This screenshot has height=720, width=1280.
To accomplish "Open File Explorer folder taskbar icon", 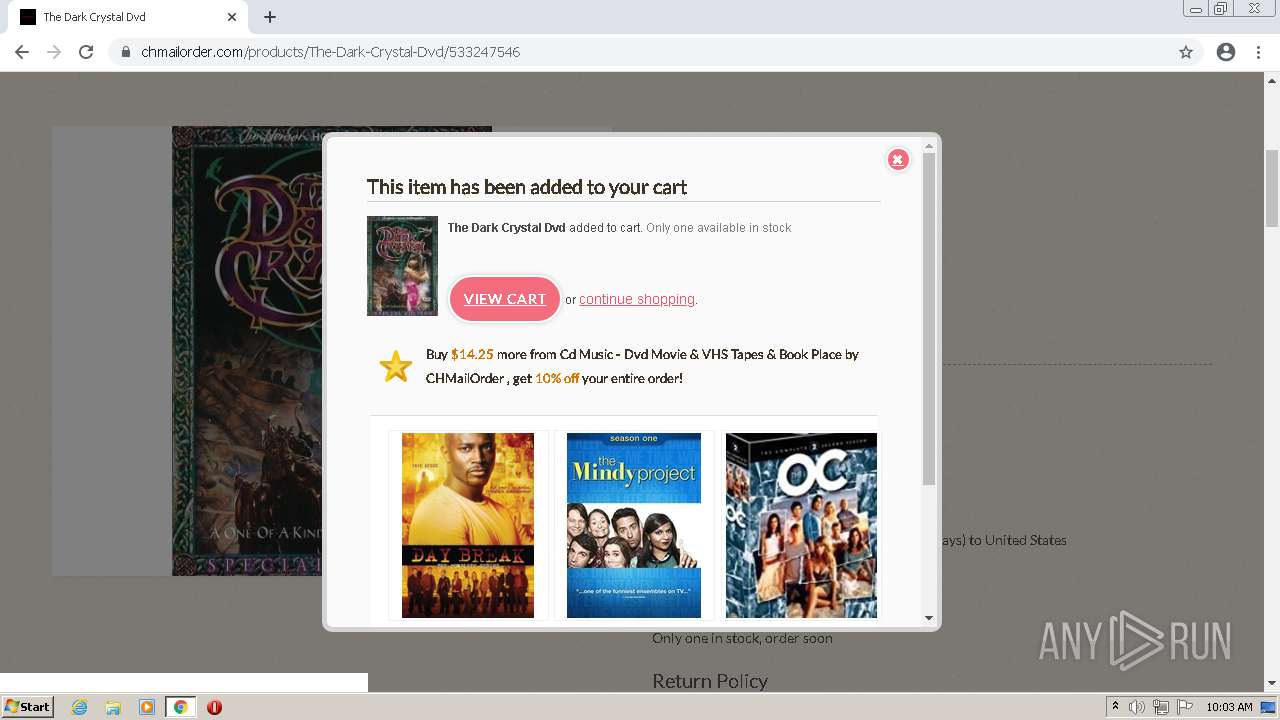I will (x=113, y=707).
